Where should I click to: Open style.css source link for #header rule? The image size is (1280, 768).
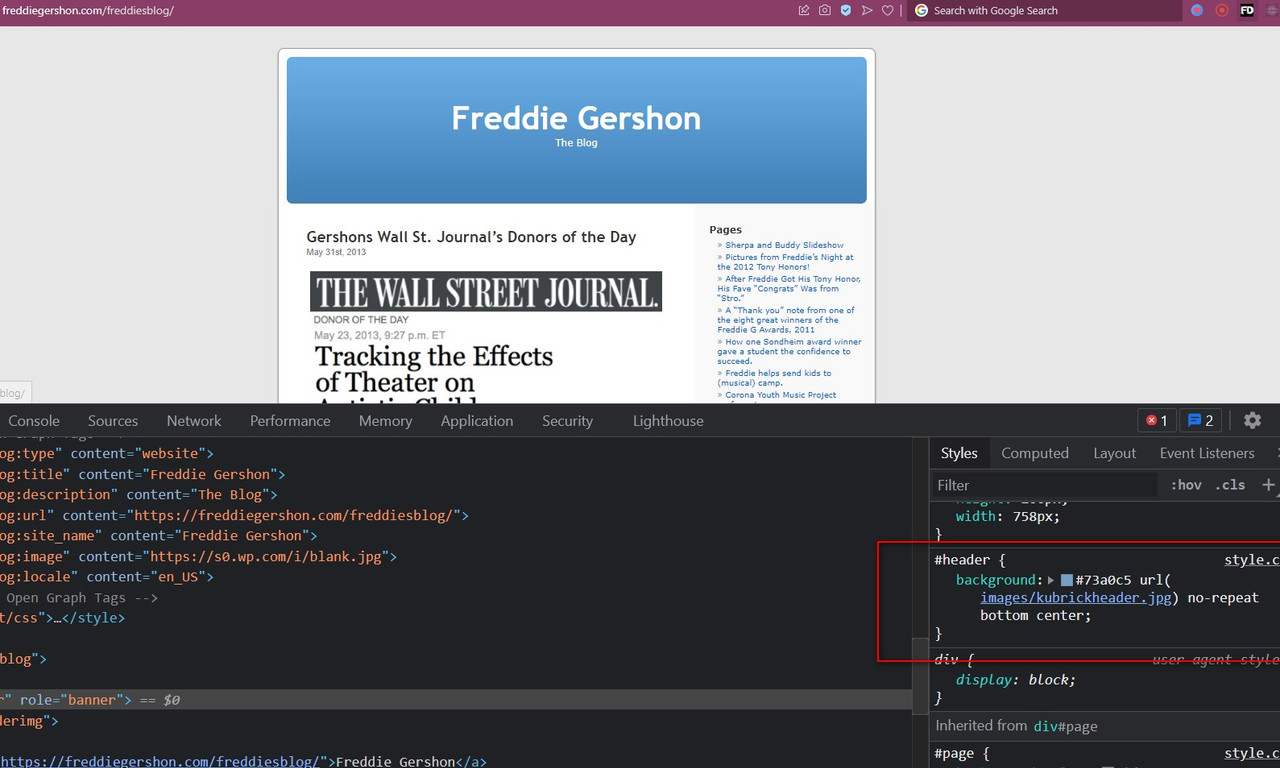[1252, 560]
